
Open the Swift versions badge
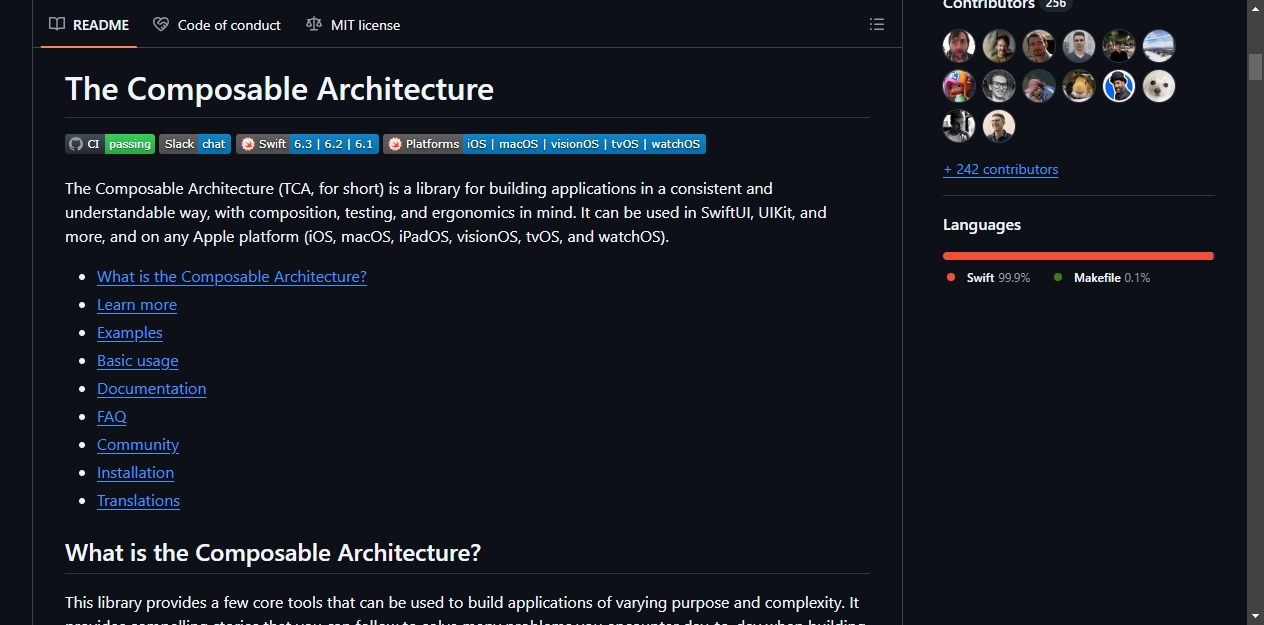coord(307,144)
